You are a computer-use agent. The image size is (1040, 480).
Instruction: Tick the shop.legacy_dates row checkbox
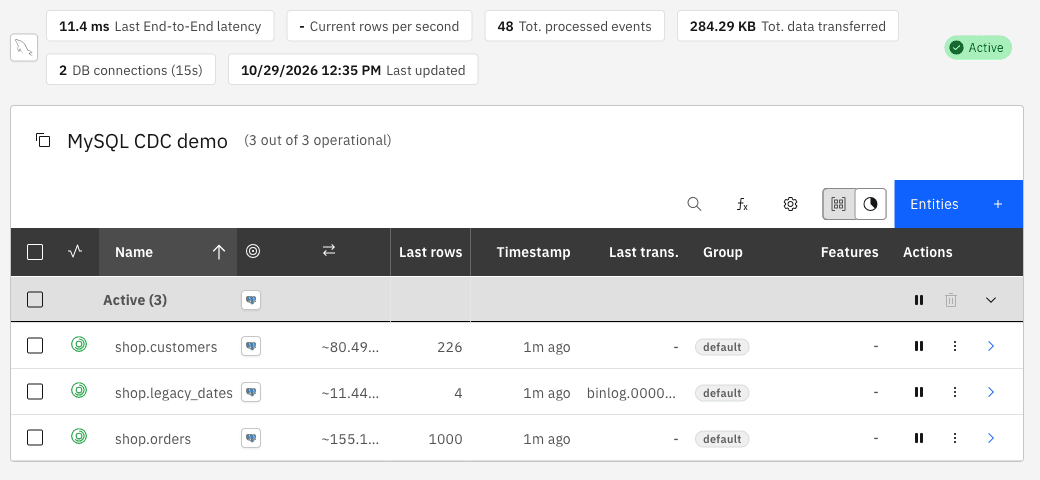pyautogui.click(x=35, y=392)
